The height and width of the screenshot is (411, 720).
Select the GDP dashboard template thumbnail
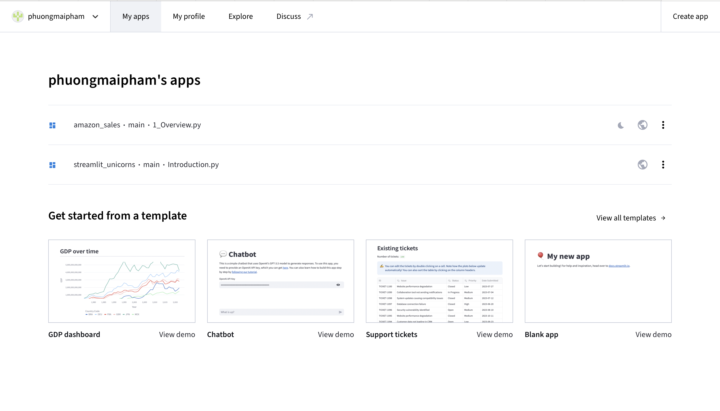[x=121, y=281]
